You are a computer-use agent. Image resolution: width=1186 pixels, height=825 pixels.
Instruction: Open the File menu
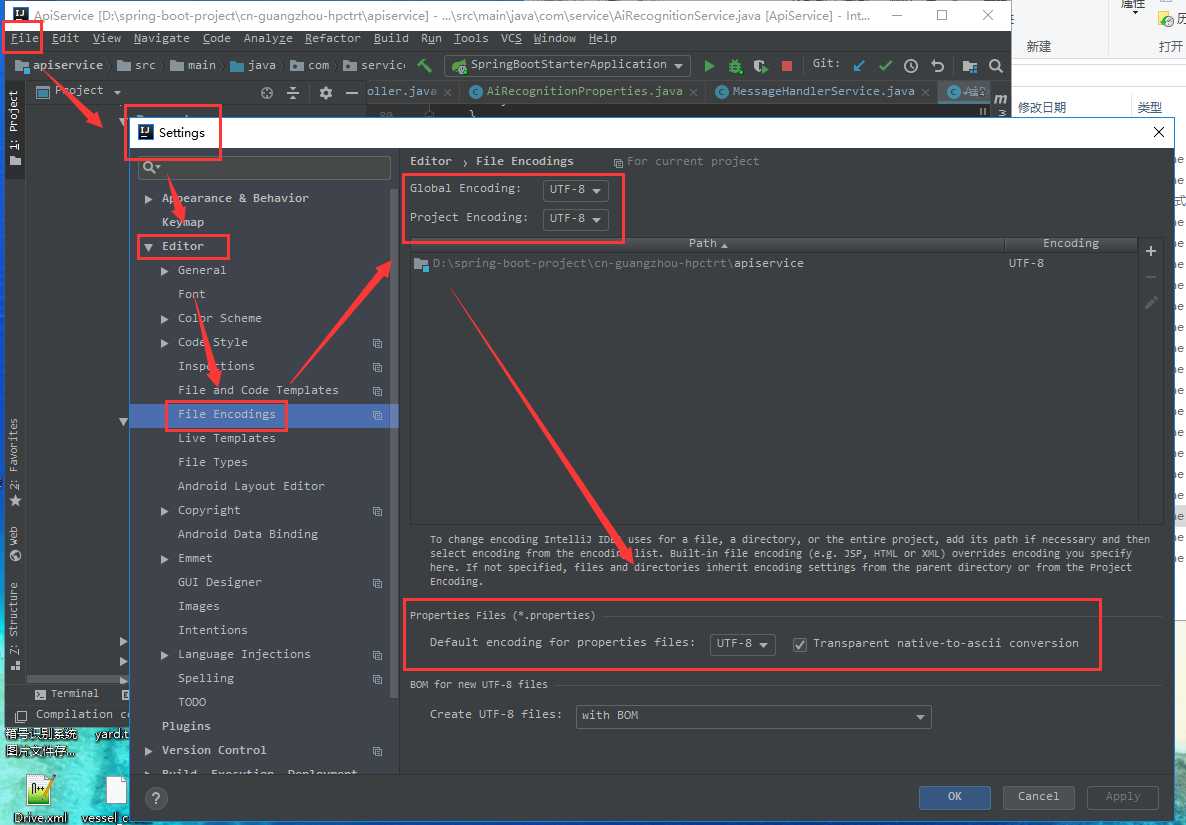tap(24, 38)
